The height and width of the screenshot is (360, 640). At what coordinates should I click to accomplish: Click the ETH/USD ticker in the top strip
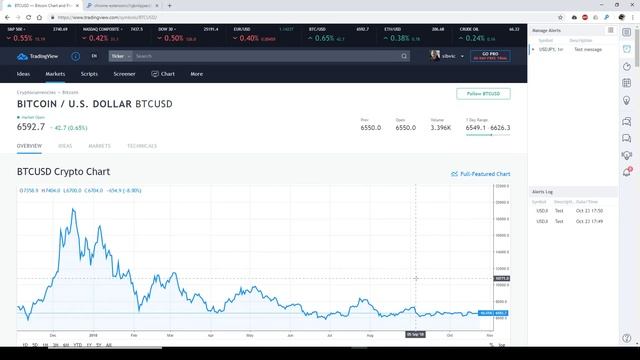coord(414,34)
